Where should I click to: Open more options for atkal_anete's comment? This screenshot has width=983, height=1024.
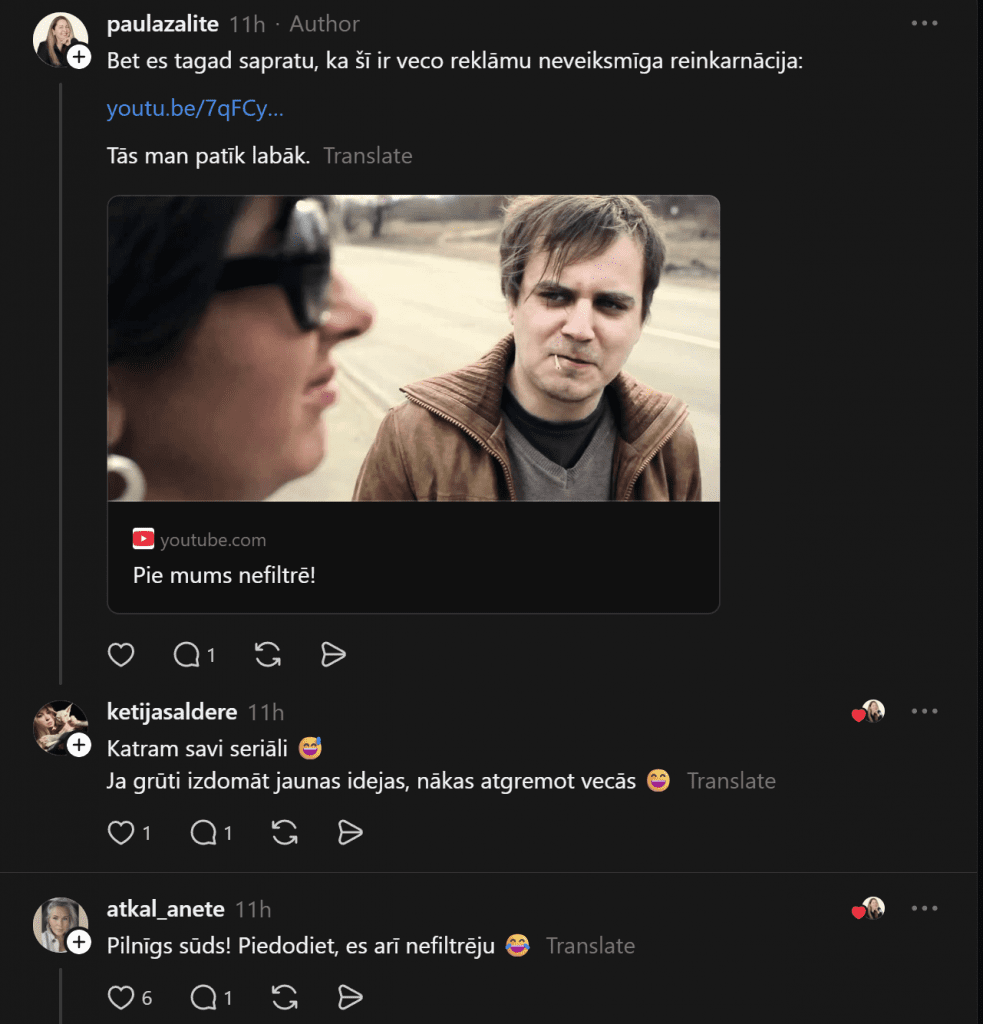[924, 909]
